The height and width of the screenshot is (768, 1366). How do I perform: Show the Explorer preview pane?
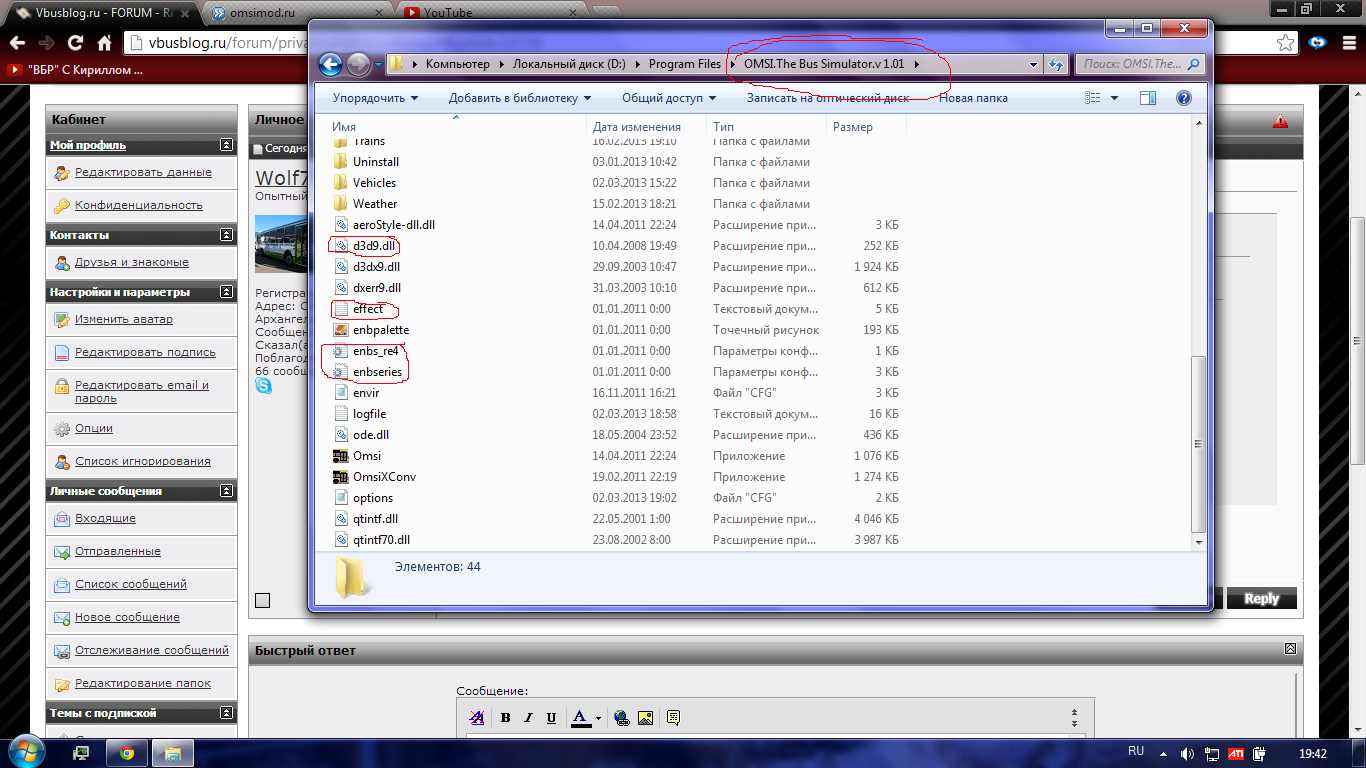click(x=1148, y=98)
